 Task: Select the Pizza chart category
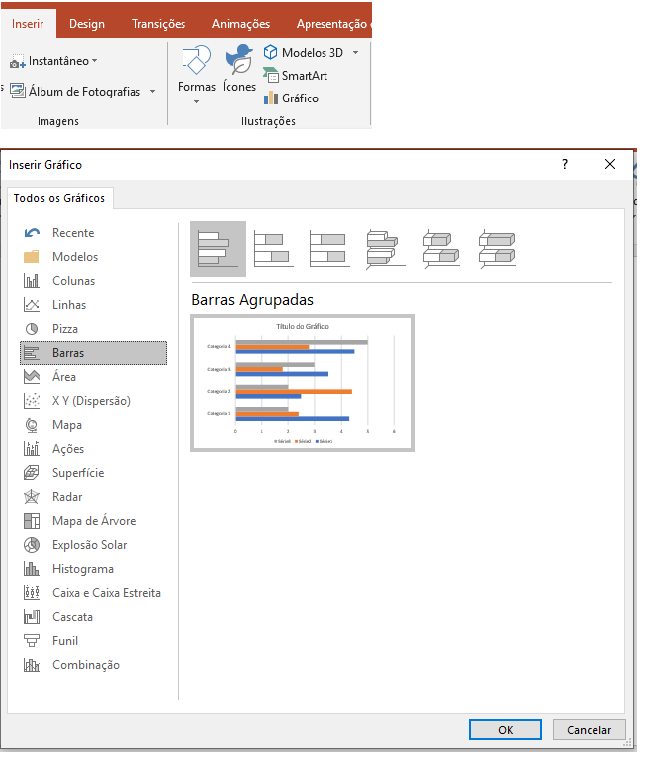65,329
